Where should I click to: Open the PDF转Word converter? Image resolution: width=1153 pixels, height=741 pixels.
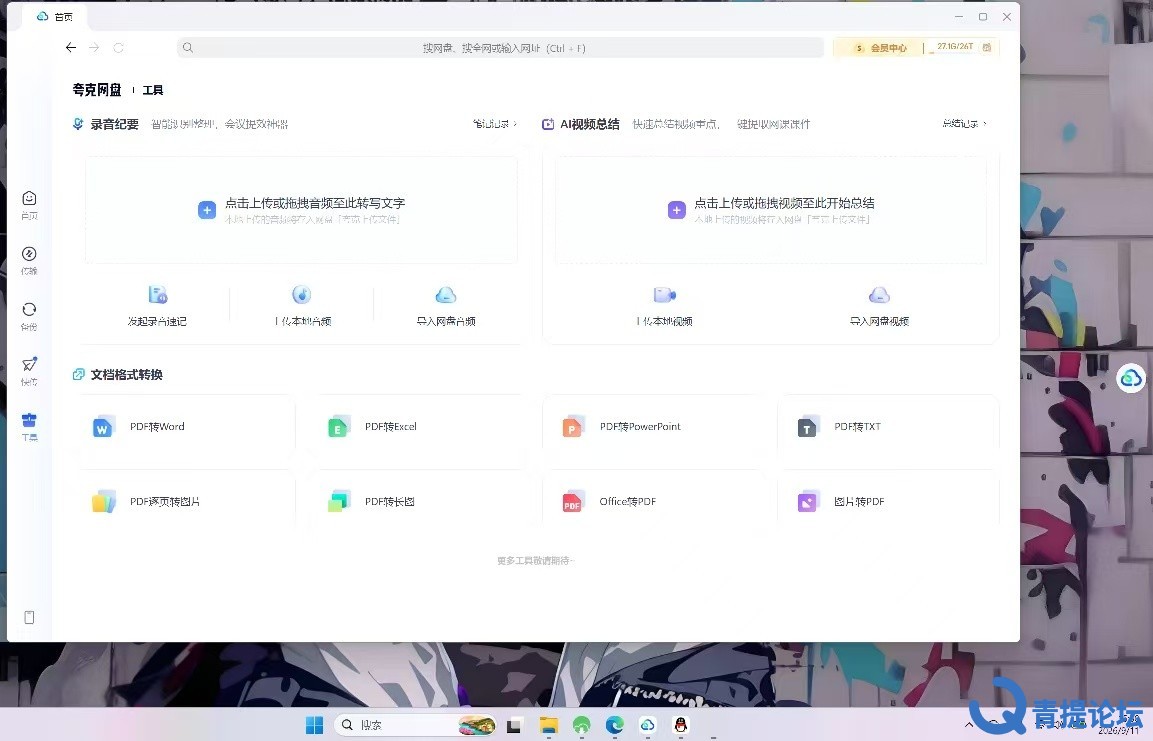click(187, 427)
